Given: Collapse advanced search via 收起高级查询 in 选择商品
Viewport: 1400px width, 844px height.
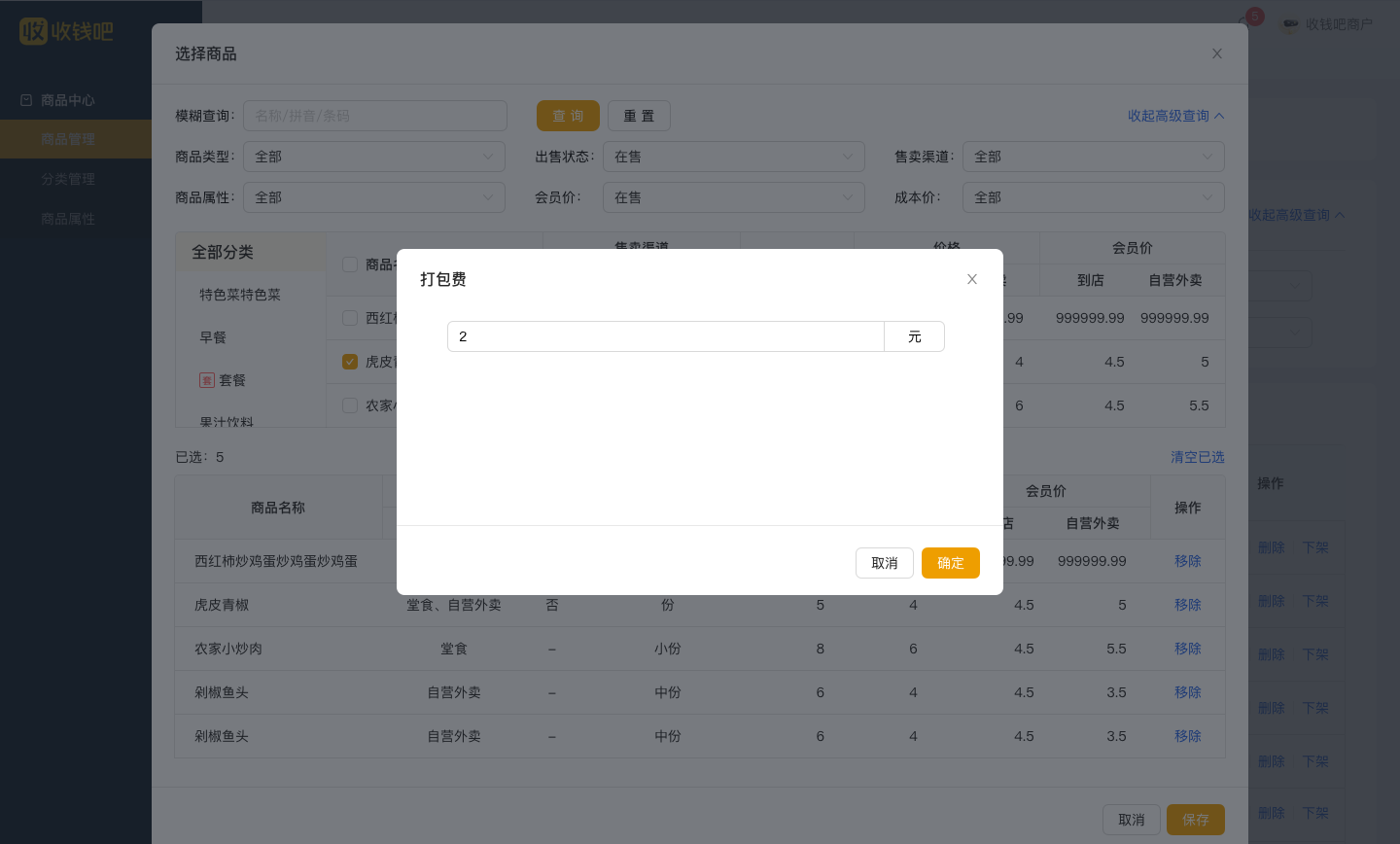Looking at the screenshot, I should 1176,116.
